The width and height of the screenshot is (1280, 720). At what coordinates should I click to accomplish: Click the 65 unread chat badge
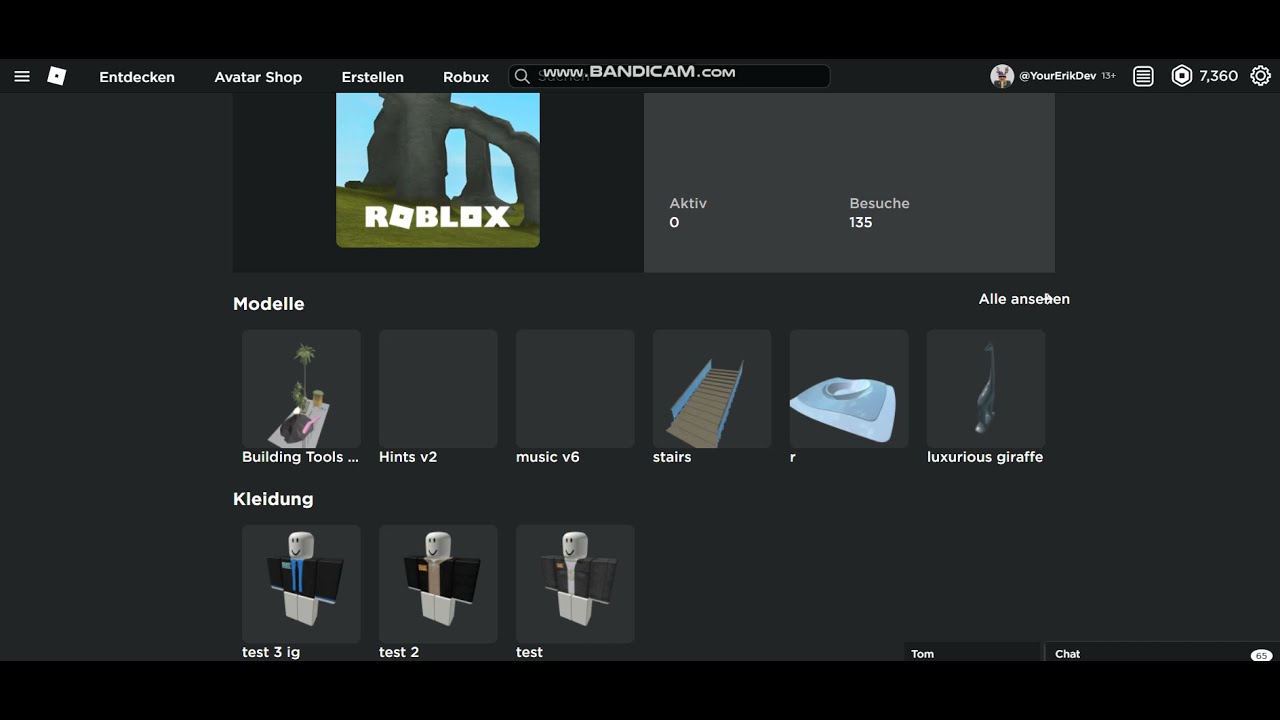point(1261,656)
